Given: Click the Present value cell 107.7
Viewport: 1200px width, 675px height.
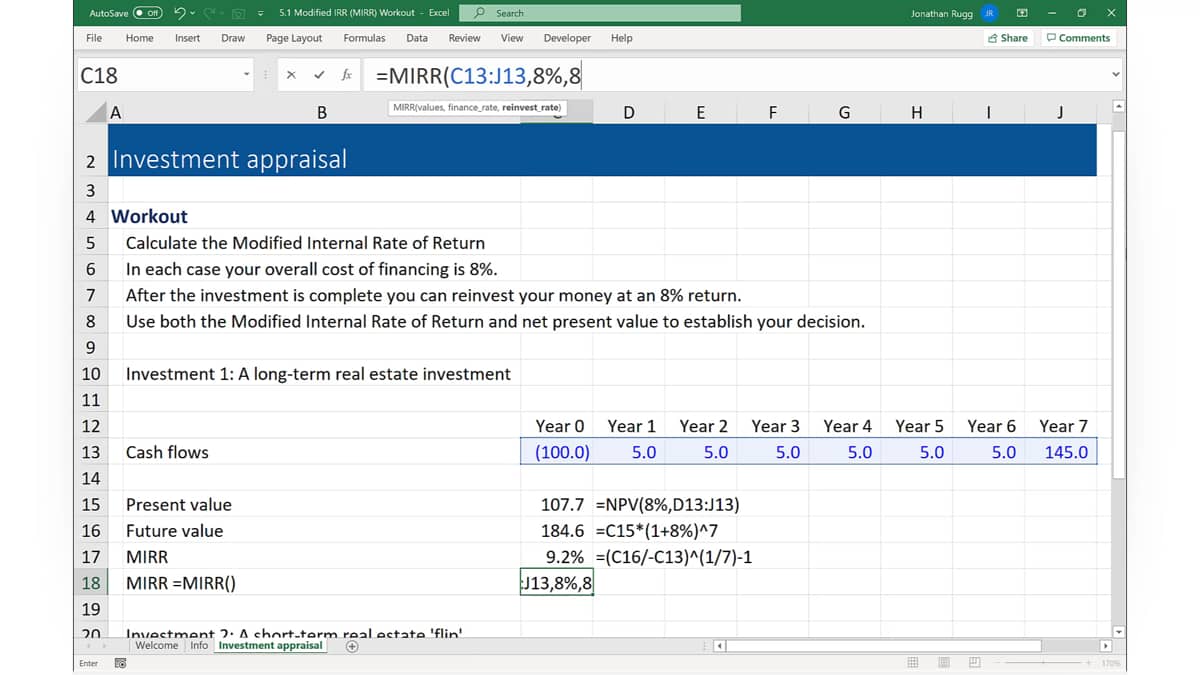Looking at the screenshot, I should point(557,505).
